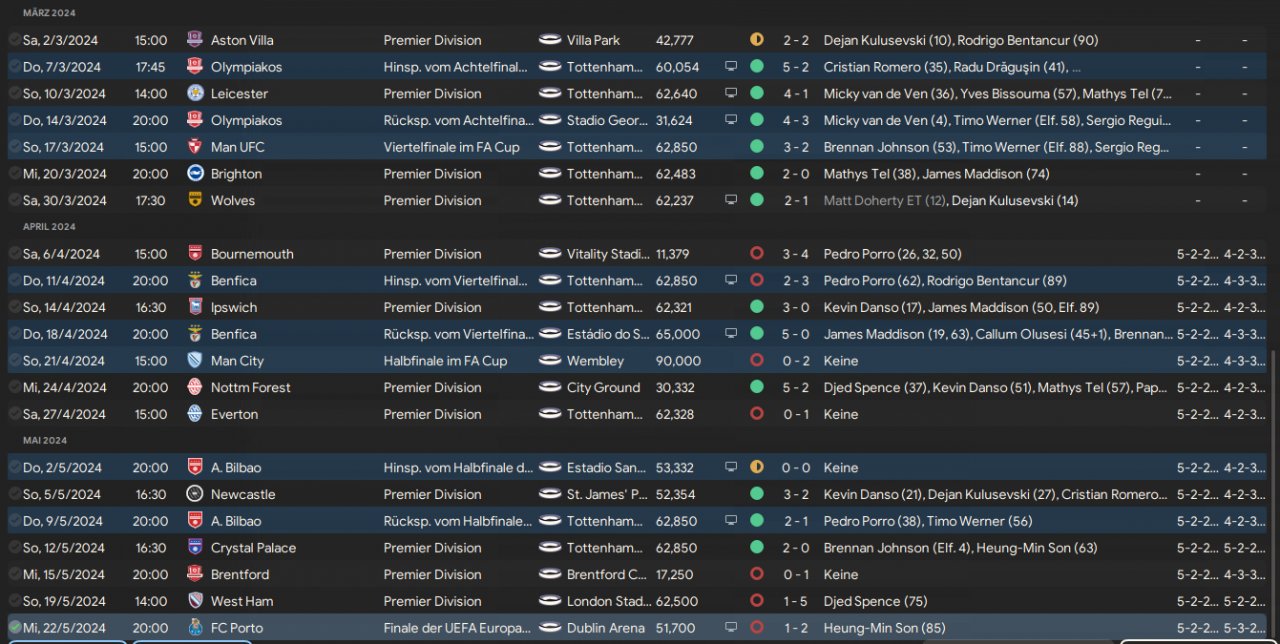
Task: Click the stadium icon beside Villa Park
Action: pyautogui.click(x=549, y=40)
